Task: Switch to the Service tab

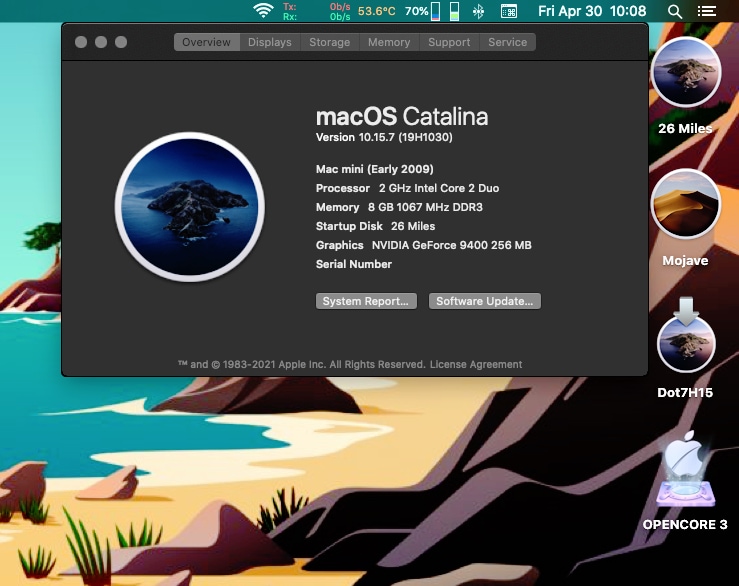Action: point(508,42)
